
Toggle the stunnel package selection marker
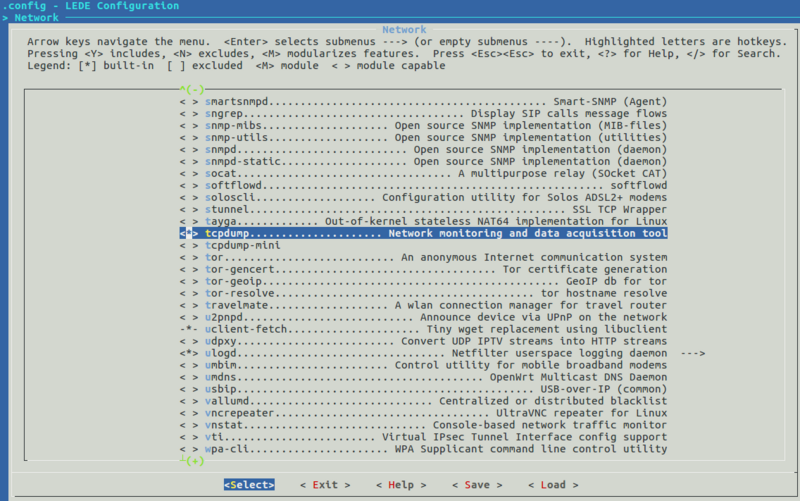(189, 209)
